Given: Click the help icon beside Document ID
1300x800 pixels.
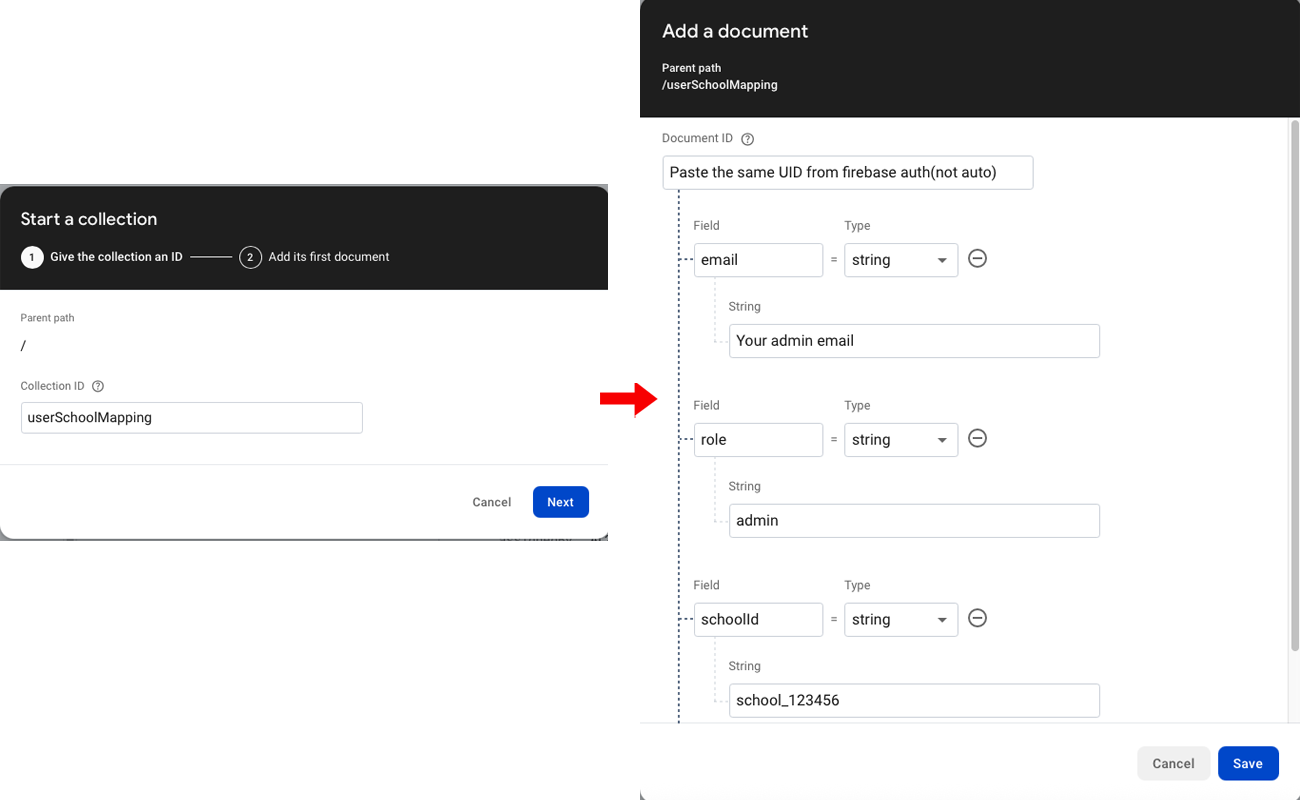Looking at the screenshot, I should (747, 139).
